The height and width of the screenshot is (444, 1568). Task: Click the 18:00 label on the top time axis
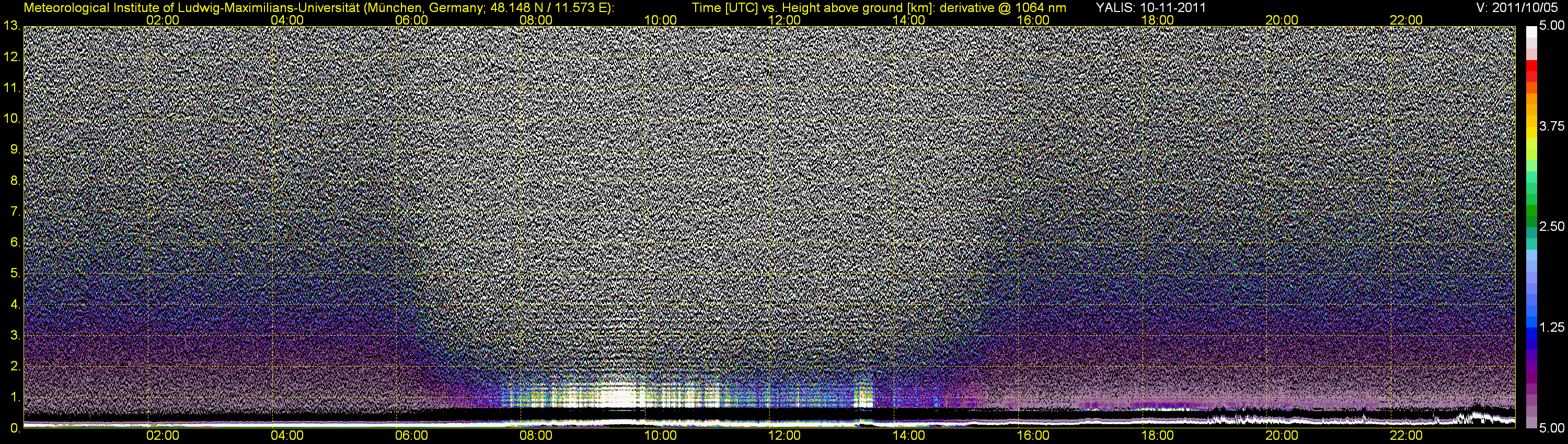tap(1158, 20)
